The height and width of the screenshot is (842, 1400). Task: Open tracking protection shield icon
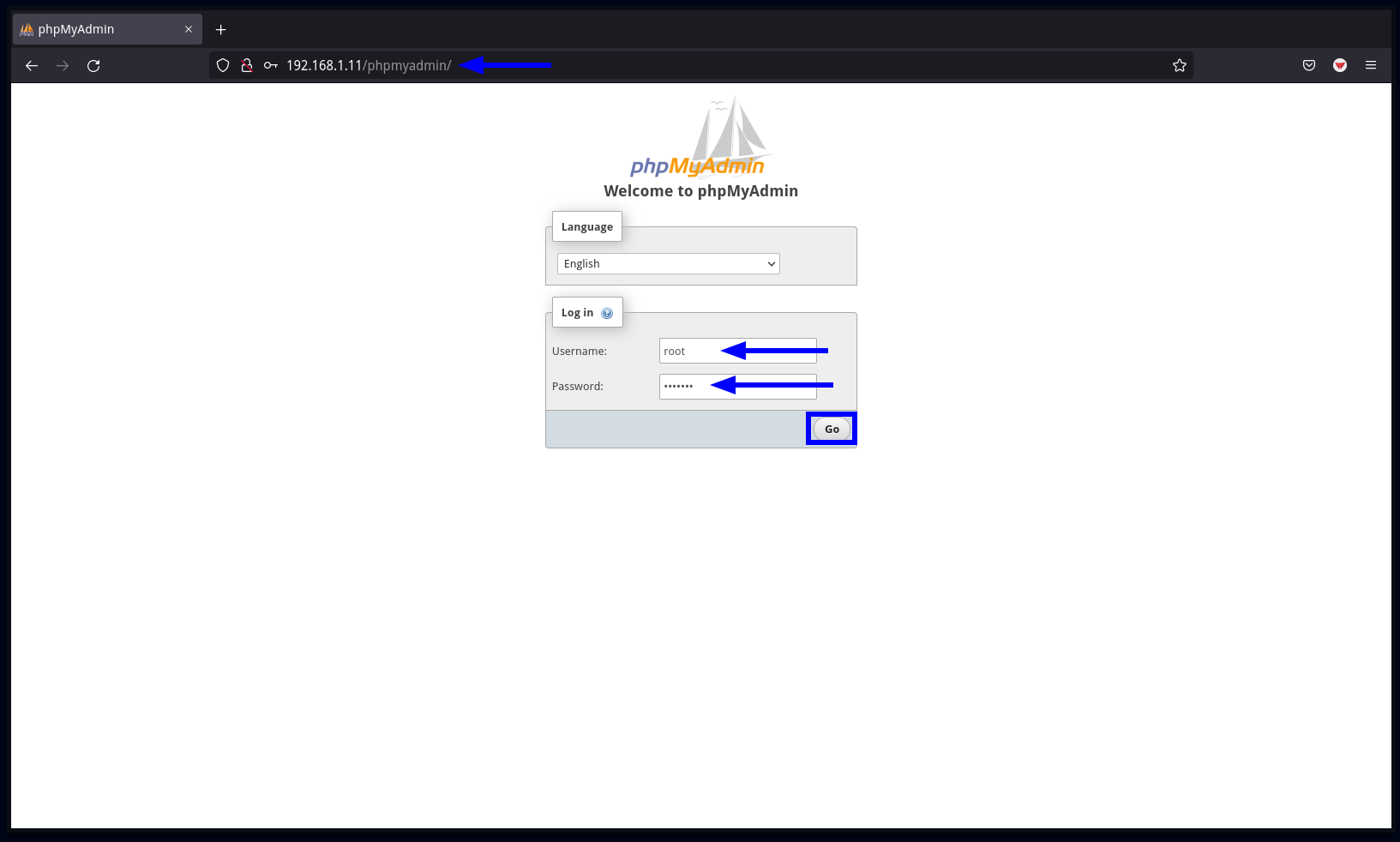[223, 65]
